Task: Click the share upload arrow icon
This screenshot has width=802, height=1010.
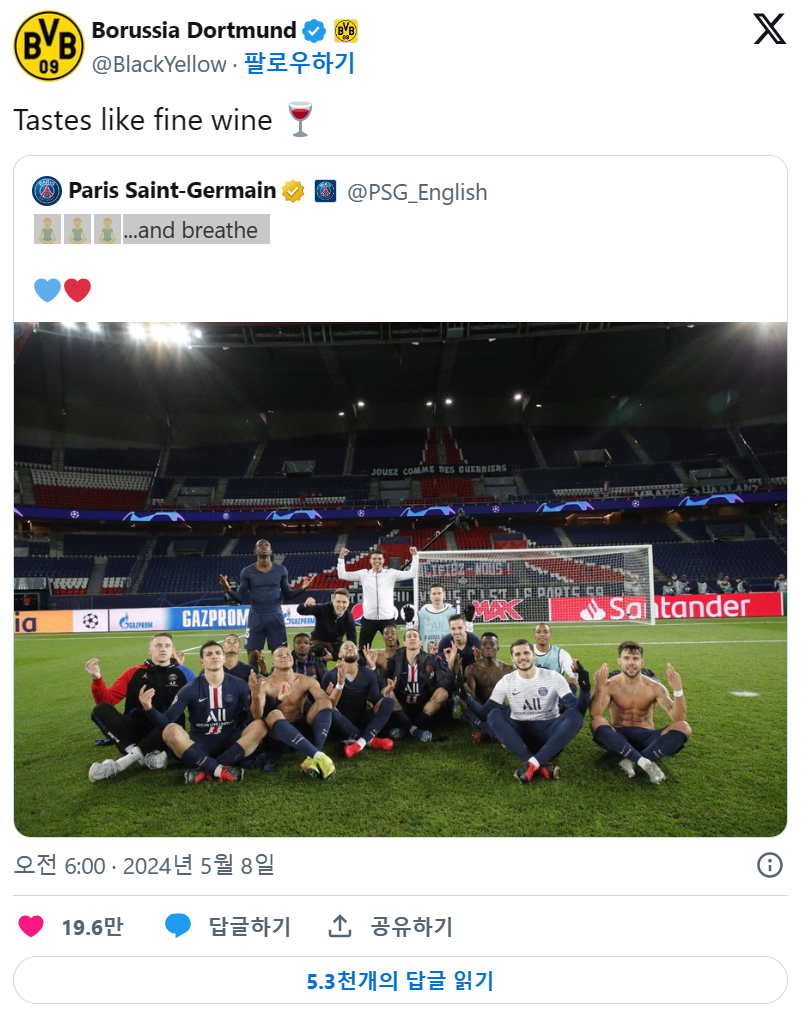Action: (340, 926)
